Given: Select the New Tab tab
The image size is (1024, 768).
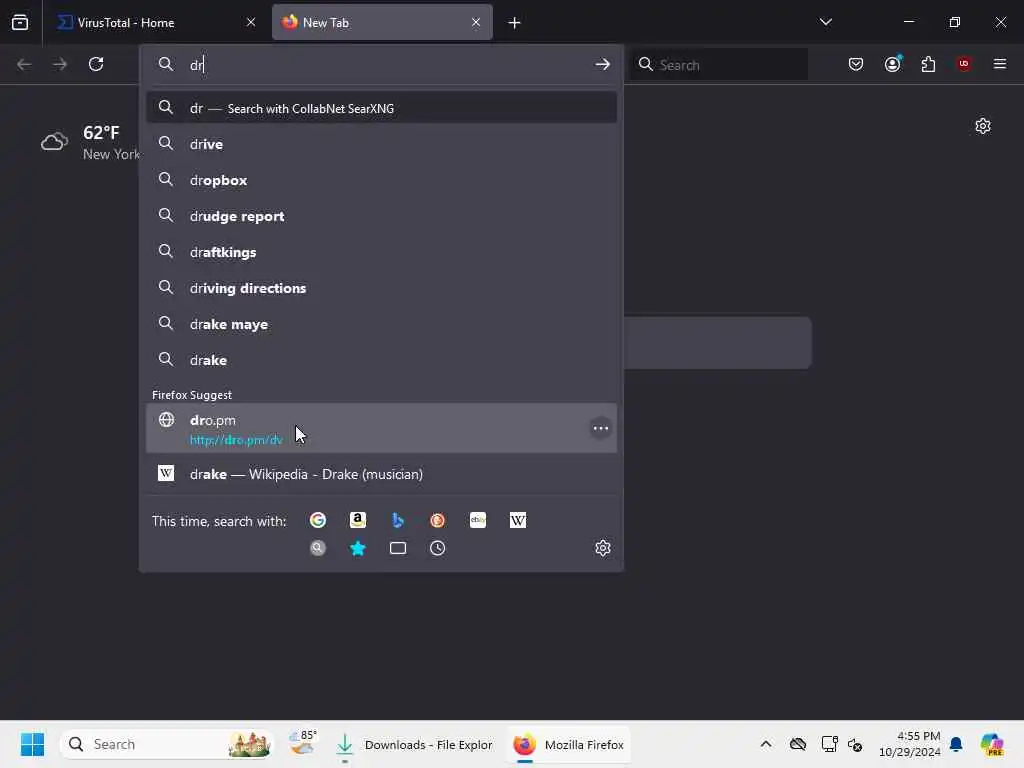Looking at the screenshot, I should tap(382, 22).
